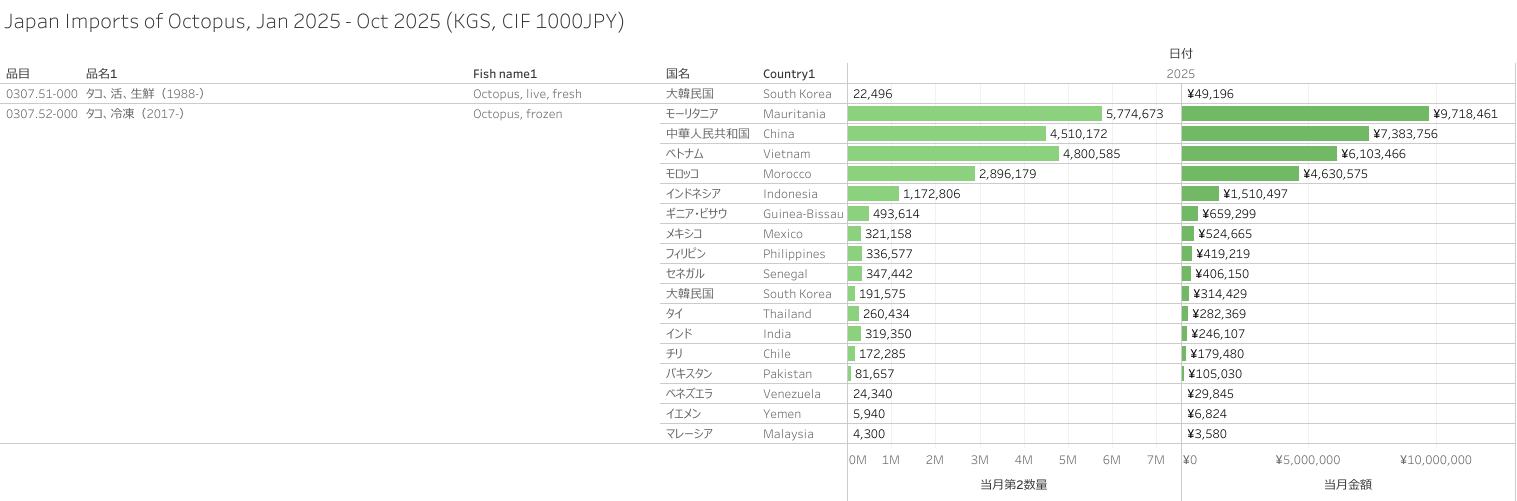Select the "Octopus, frozen" row label

(517, 114)
